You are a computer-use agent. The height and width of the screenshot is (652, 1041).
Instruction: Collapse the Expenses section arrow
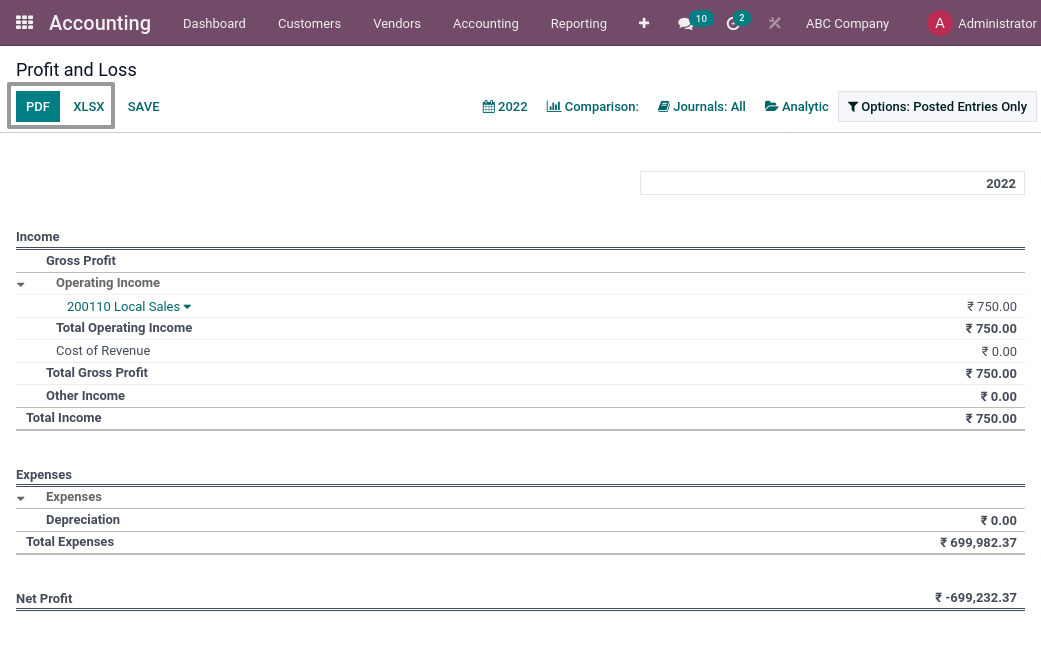tap(21, 498)
